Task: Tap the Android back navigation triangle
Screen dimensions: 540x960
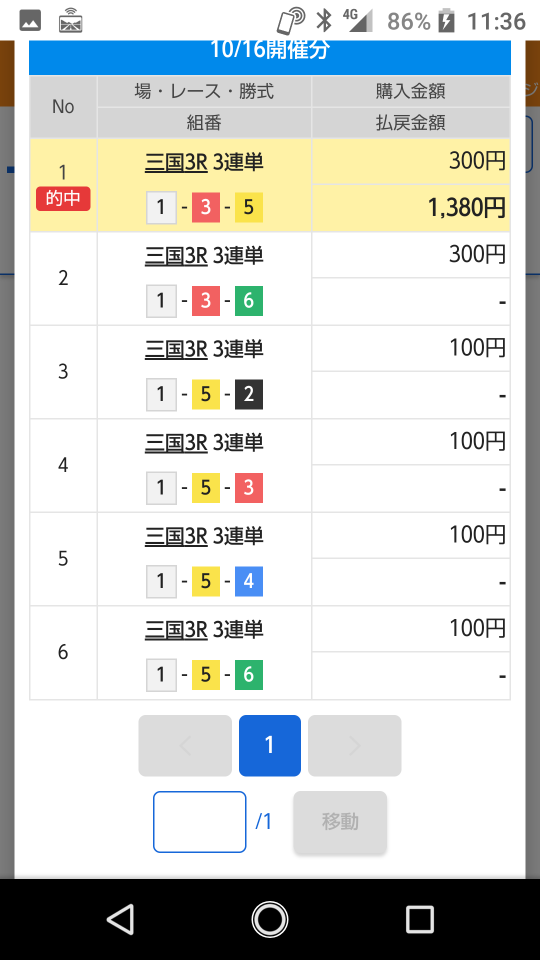Action: (x=121, y=920)
